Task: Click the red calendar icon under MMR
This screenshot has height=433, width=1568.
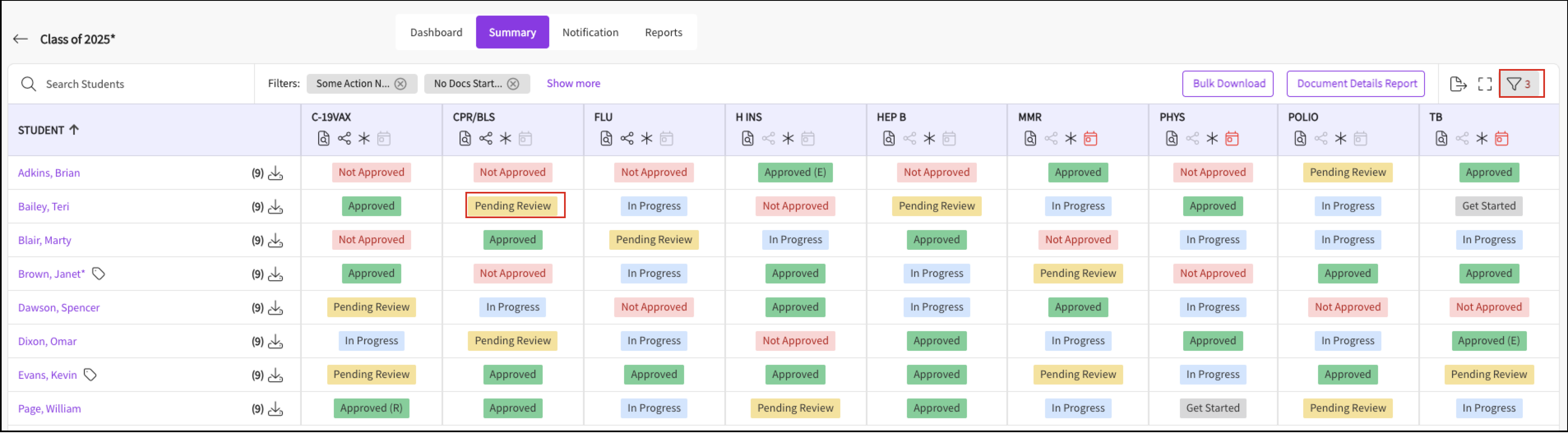Action: click(1090, 139)
